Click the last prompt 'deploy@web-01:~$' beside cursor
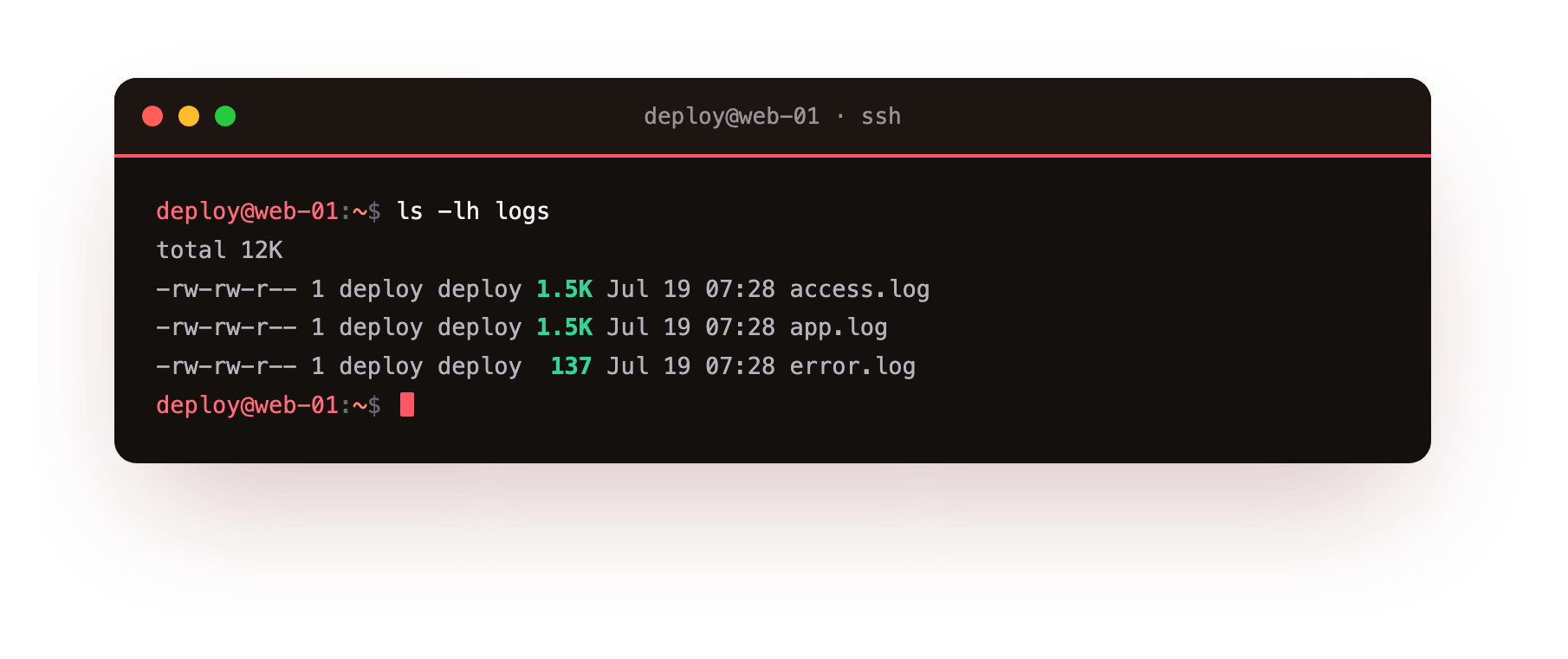The image size is (1568, 659). point(269,405)
